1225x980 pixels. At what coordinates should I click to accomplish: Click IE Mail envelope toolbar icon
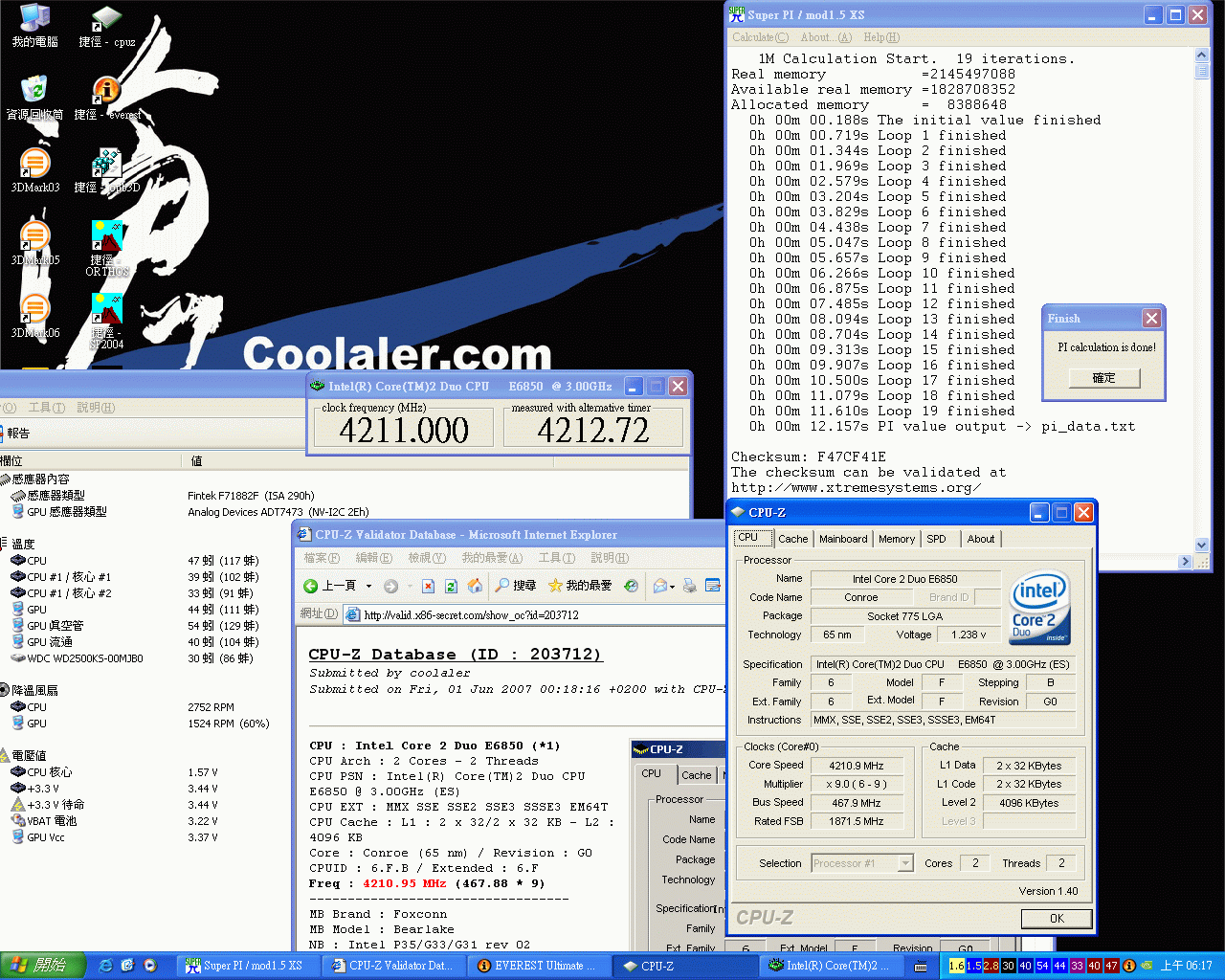pos(660,586)
